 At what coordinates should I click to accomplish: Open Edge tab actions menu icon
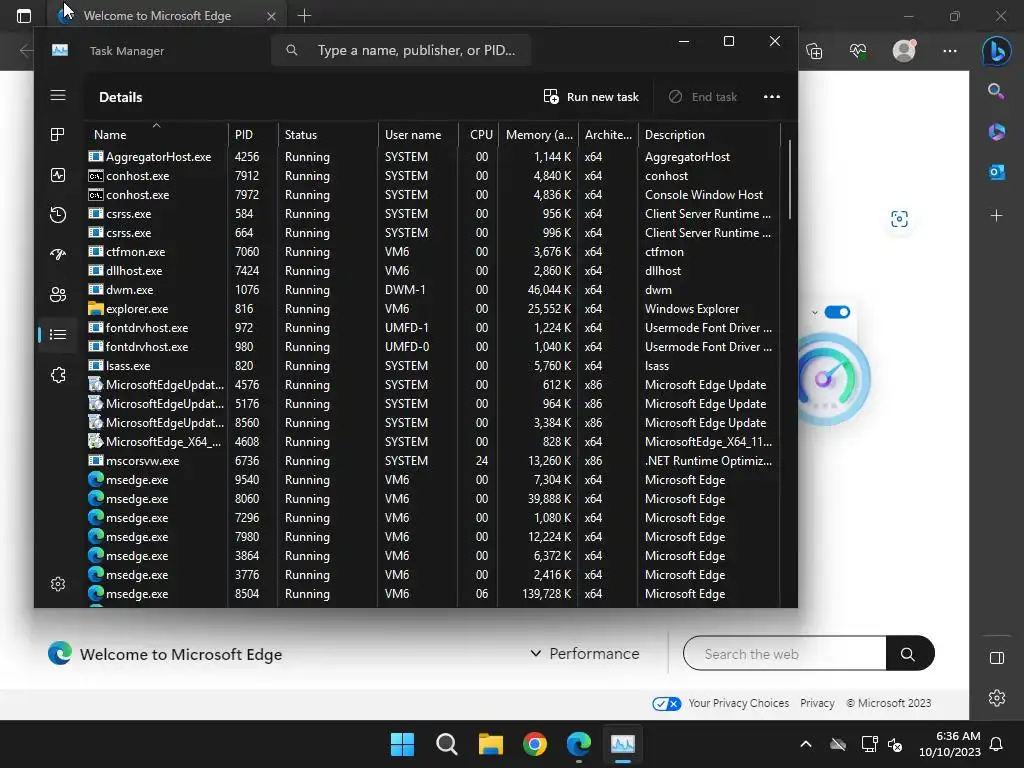tap(24, 16)
